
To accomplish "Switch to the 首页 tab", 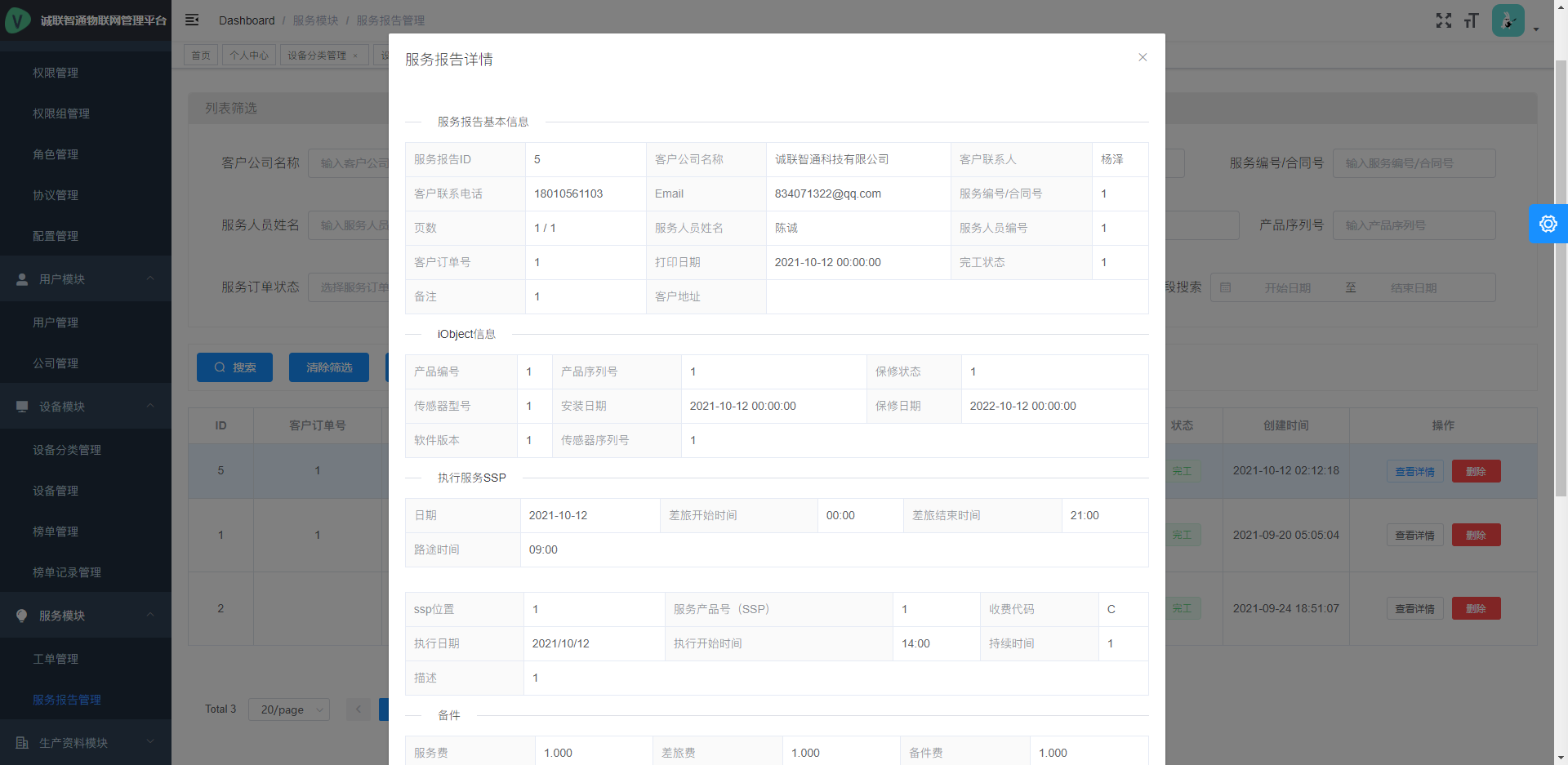I will tap(201, 56).
